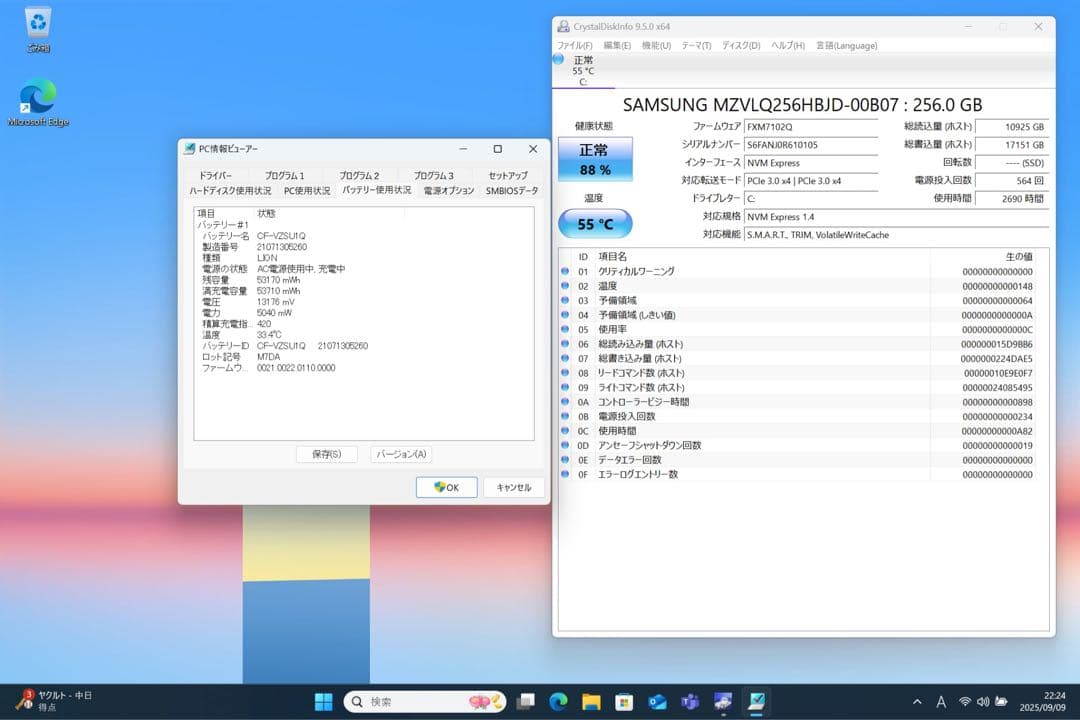Open the セットアップ tab
The height and width of the screenshot is (720, 1080).
pos(508,176)
